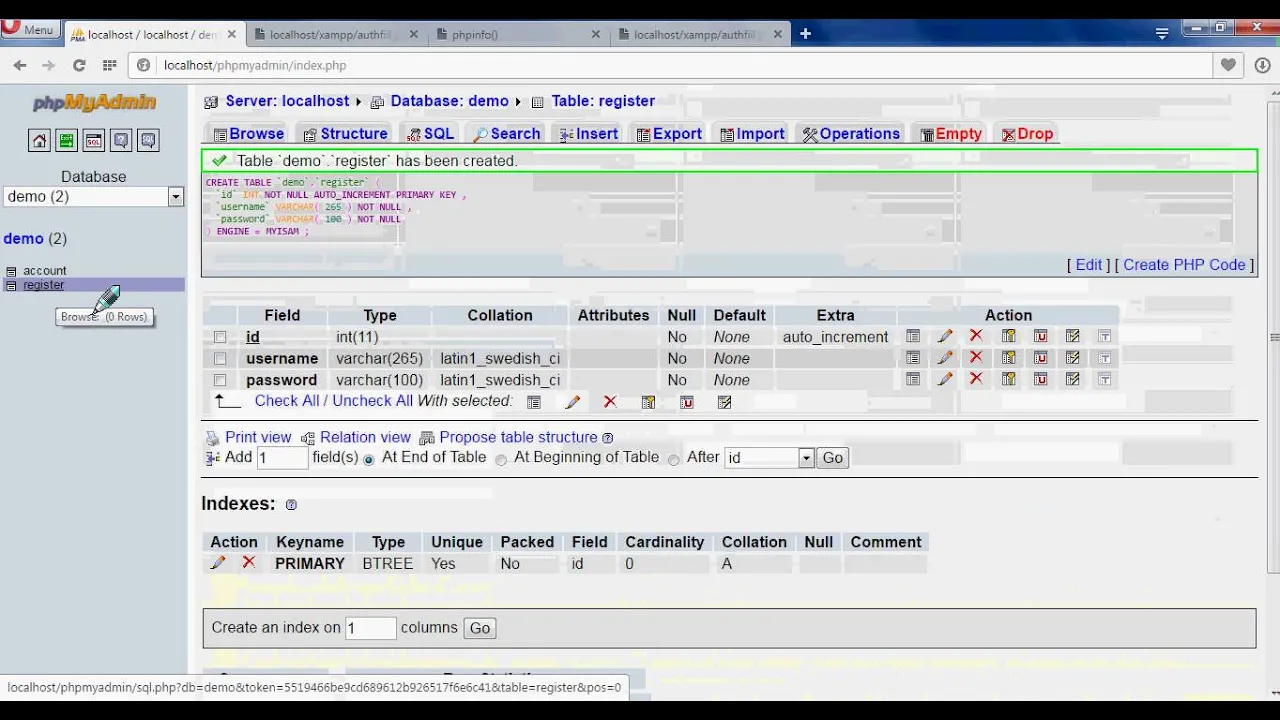Set unique icon on username row
The width and height of the screenshot is (1280, 720).
coord(1040,358)
